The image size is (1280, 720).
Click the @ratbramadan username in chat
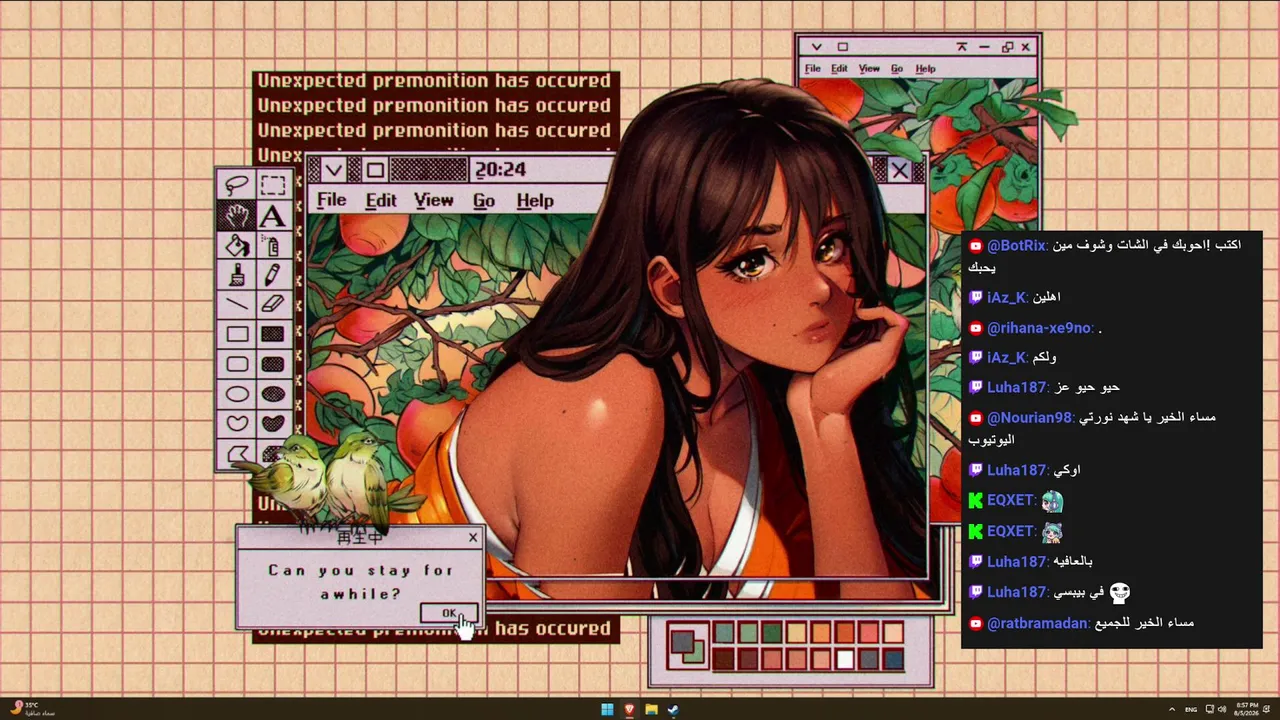pyautogui.click(x=1038, y=623)
